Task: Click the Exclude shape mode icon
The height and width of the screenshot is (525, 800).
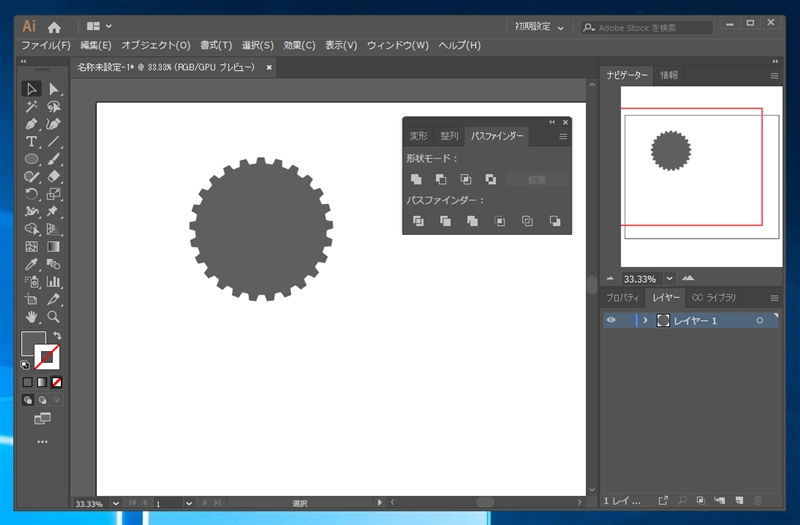Action: (490, 179)
